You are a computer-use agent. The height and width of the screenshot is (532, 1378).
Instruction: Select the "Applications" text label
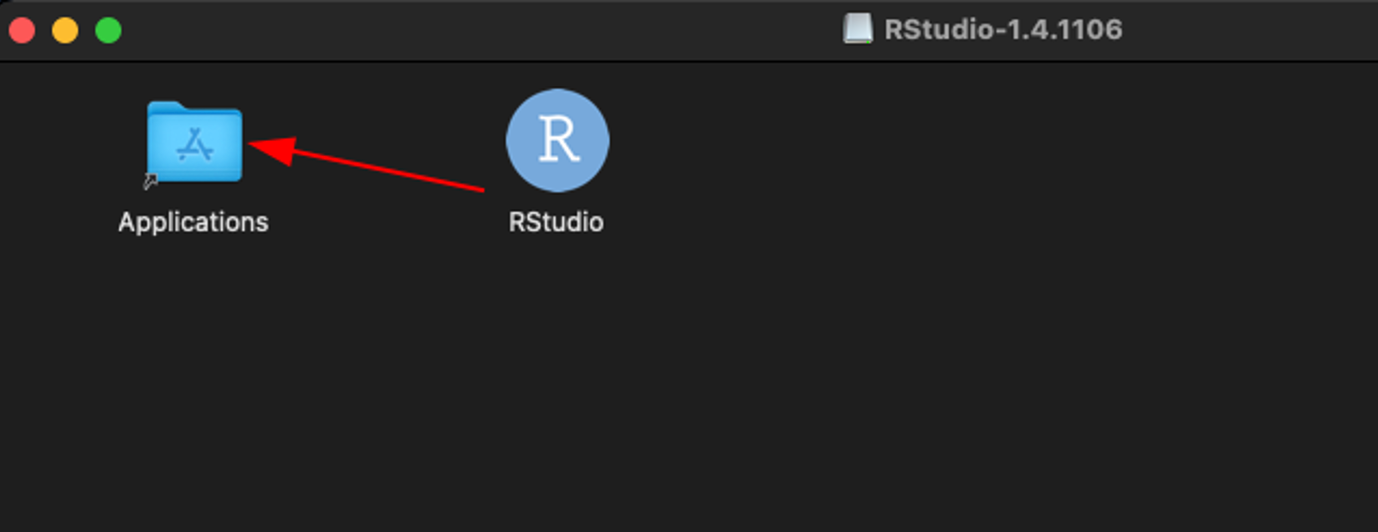(193, 222)
